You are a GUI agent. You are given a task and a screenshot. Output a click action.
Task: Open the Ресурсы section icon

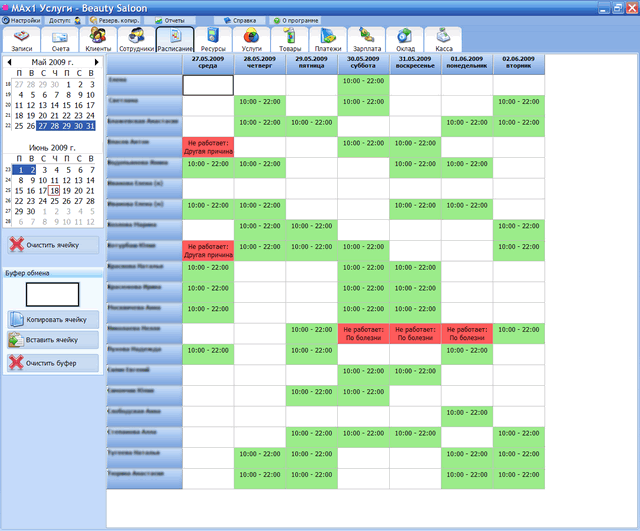pyautogui.click(x=213, y=40)
